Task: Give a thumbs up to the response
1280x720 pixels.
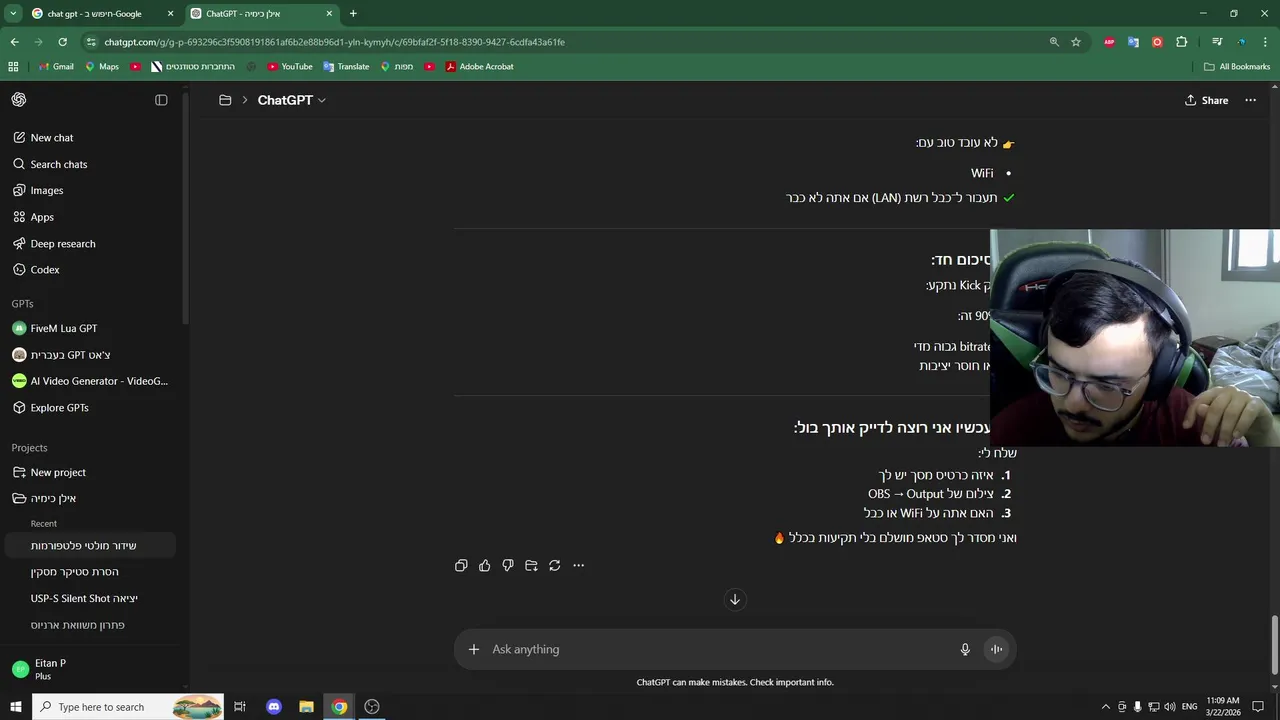Action: point(485,566)
